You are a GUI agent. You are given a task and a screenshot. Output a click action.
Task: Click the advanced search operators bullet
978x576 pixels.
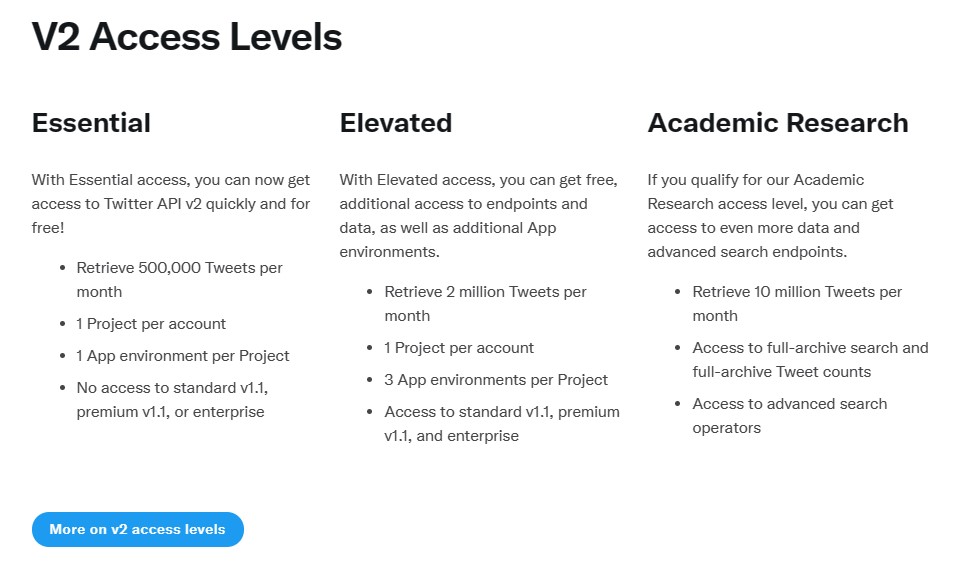point(789,415)
